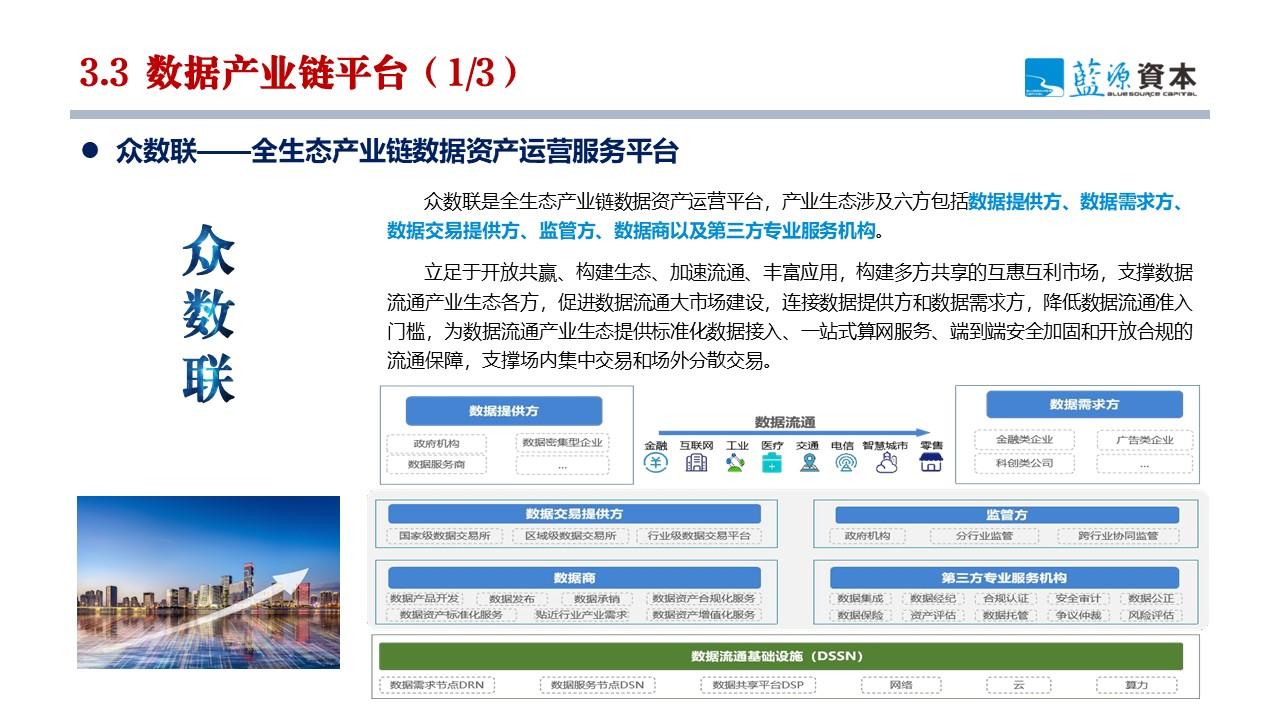Image resolution: width=1280 pixels, height=720 pixels.
Task: Click the 智慧城市 smart city icon
Action: [886, 462]
